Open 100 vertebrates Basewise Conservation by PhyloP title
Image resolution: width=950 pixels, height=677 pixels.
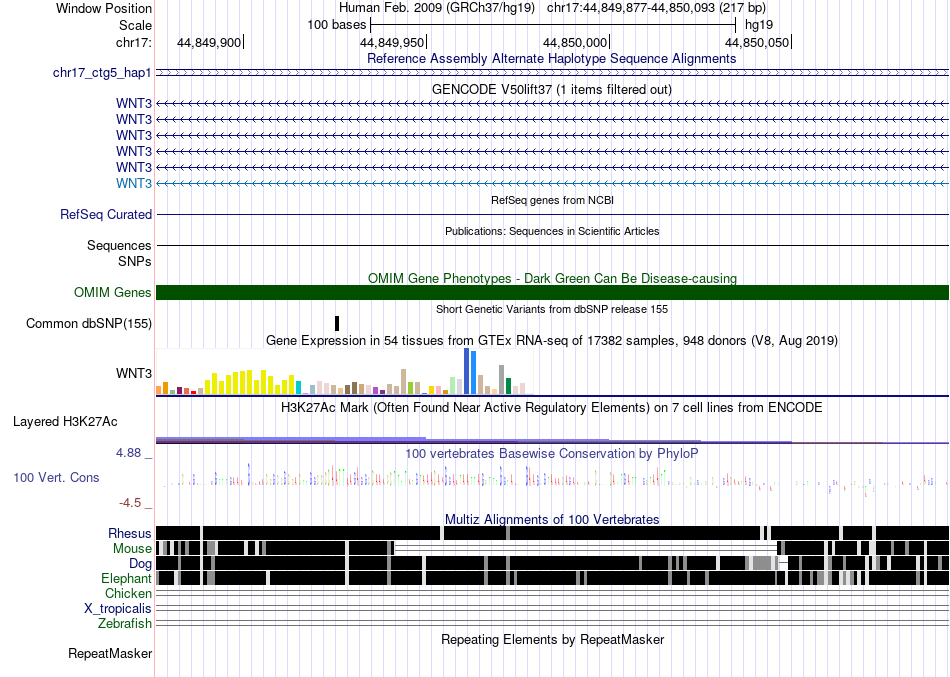coord(552,453)
